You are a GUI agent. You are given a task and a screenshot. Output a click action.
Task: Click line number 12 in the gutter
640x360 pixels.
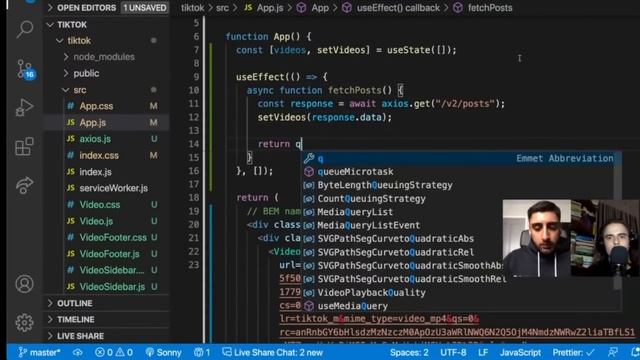193,117
